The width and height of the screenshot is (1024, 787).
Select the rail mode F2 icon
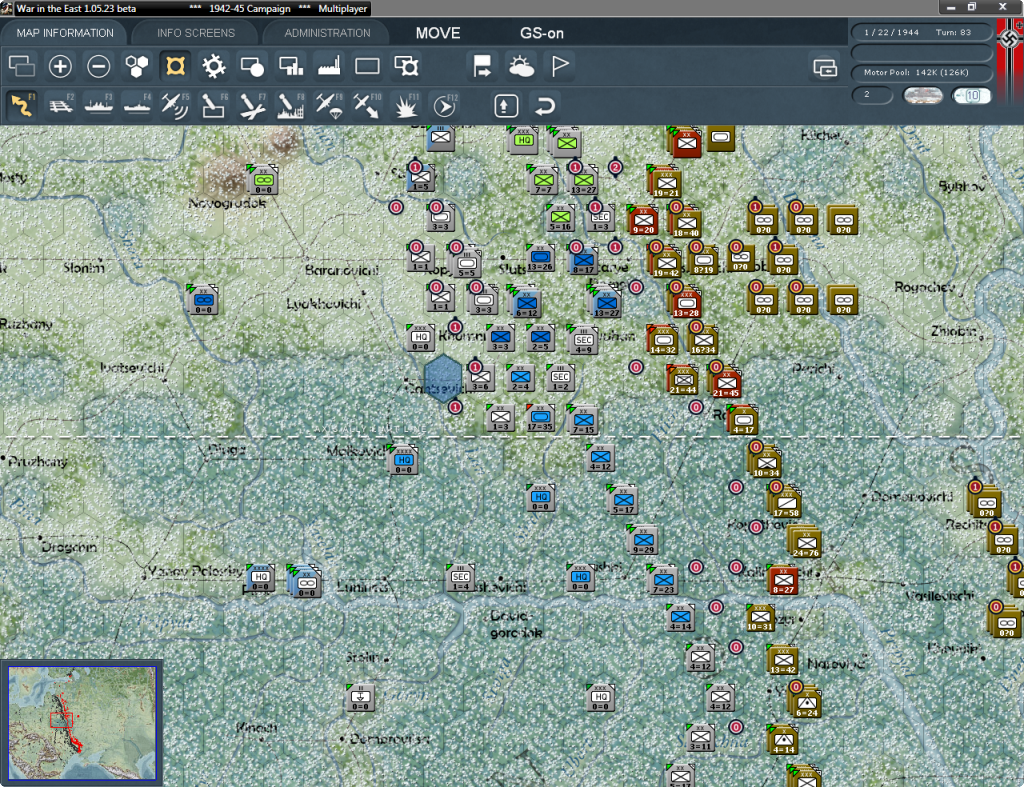point(60,105)
